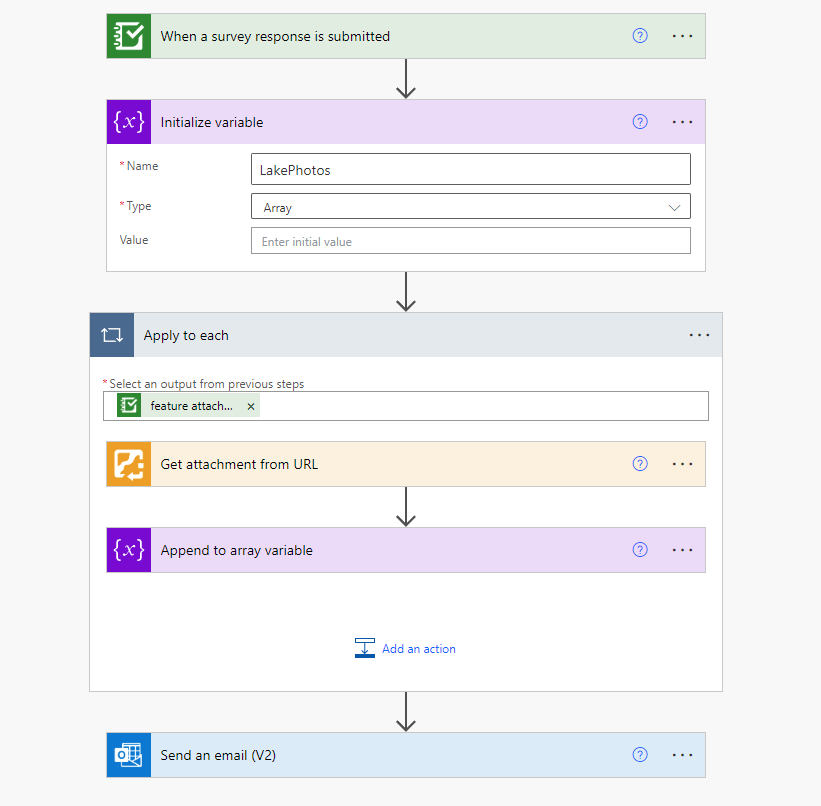The width and height of the screenshot is (821, 806).
Task: Open help for survey response trigger
Action: point(641,36)
